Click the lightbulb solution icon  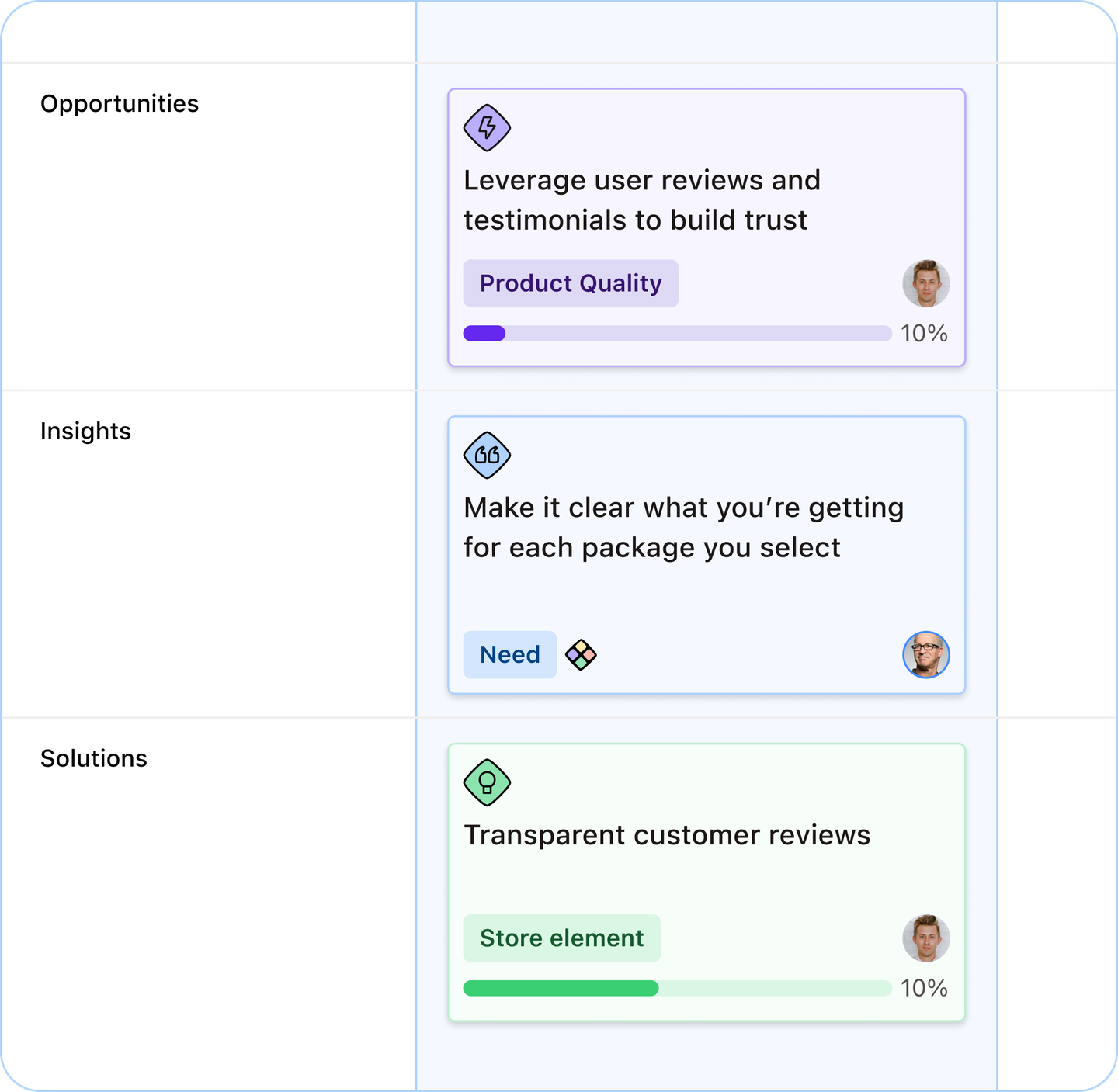pos(487,782)
